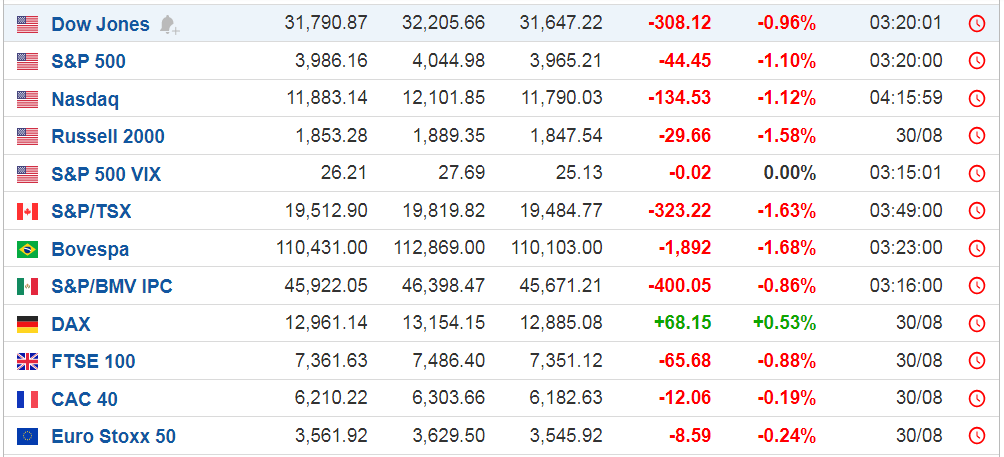The width and height of the screenshot is (1004, 457).
Task: Go to the FTSE 100 page
Action: (x=93, y=362)
